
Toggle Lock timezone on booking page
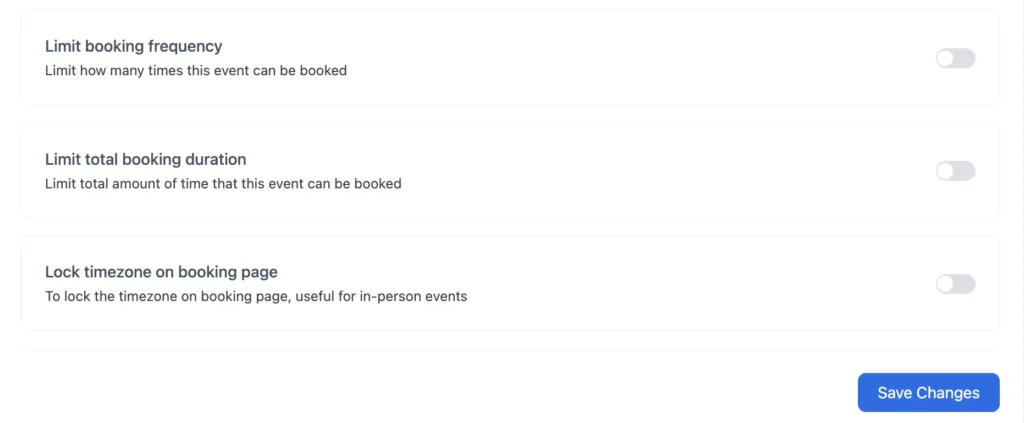(955, 284)
